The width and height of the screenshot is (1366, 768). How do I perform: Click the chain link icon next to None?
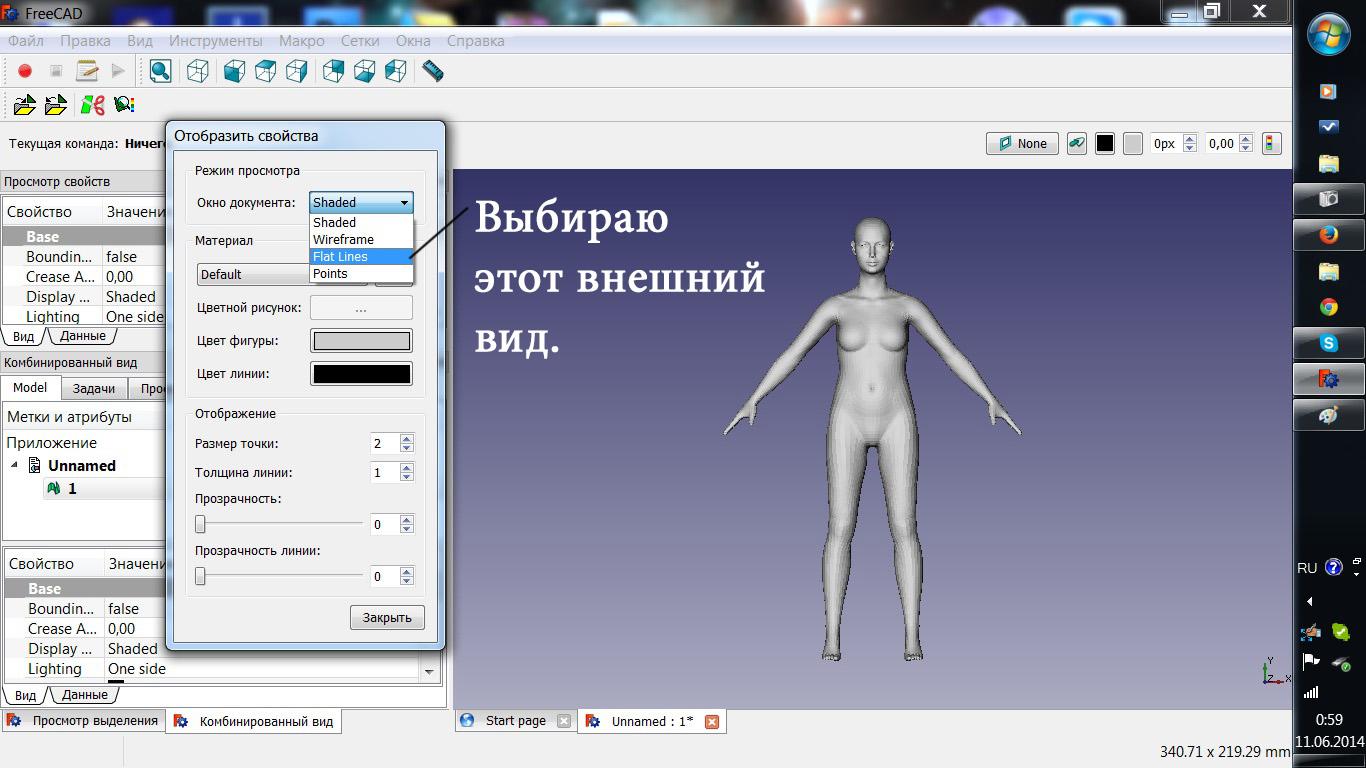pyautogui.click(x=1076, y=144)
